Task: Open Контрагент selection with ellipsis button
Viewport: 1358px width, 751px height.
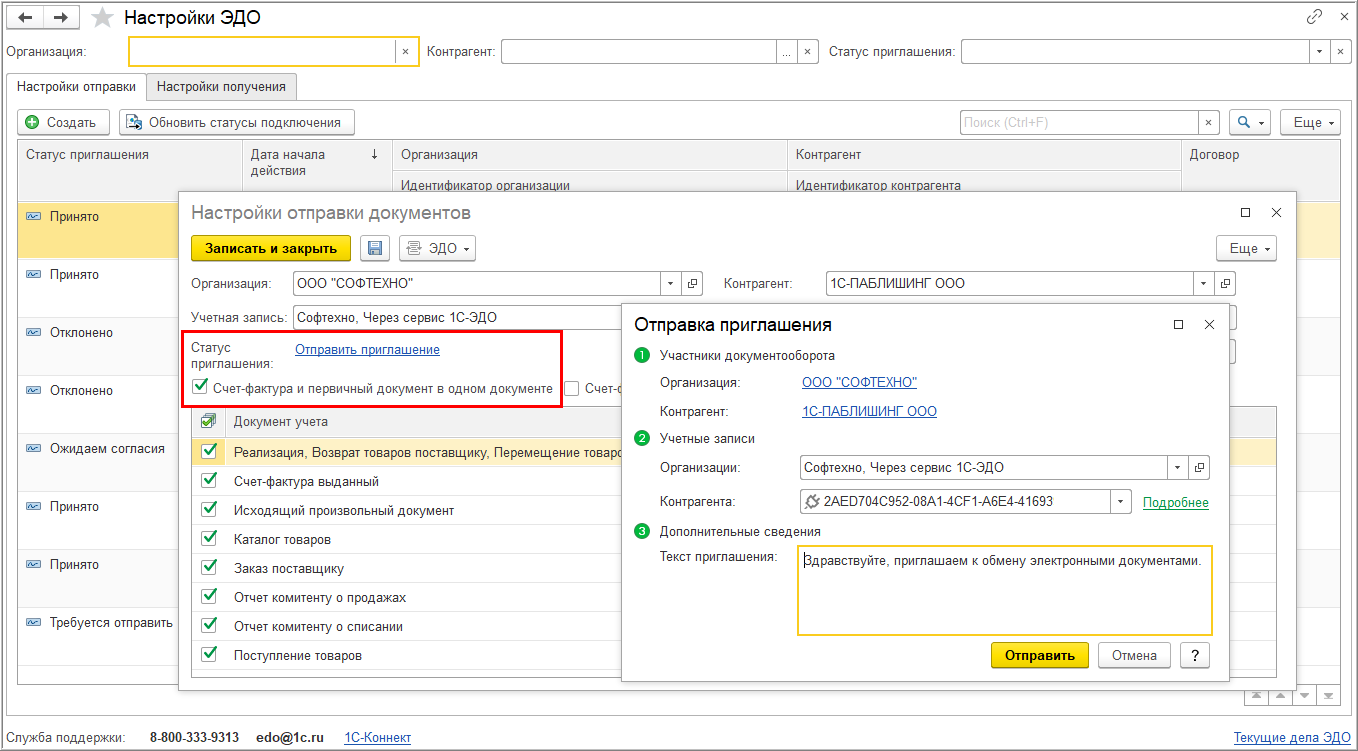Action: pos(787,52)
